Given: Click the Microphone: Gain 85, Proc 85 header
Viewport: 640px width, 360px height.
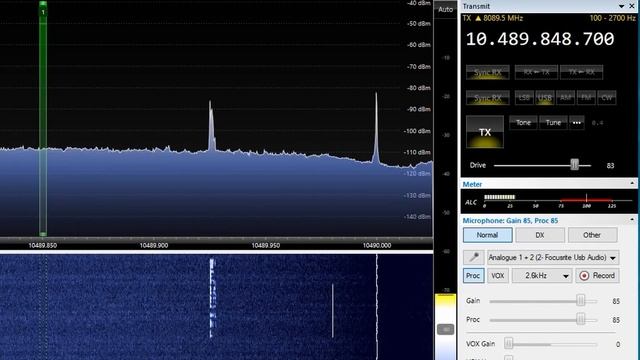Looking at the screenshot, I should click(510, 220).
